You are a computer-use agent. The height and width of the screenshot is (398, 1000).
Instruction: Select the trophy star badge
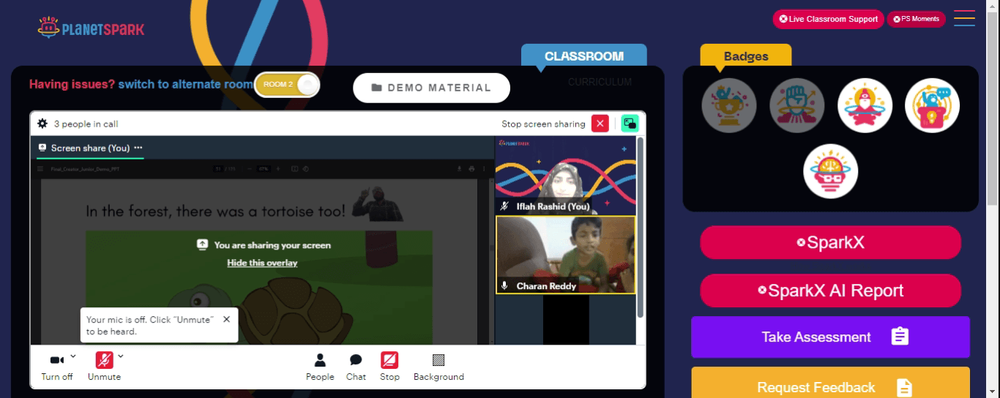pos(729,106)
